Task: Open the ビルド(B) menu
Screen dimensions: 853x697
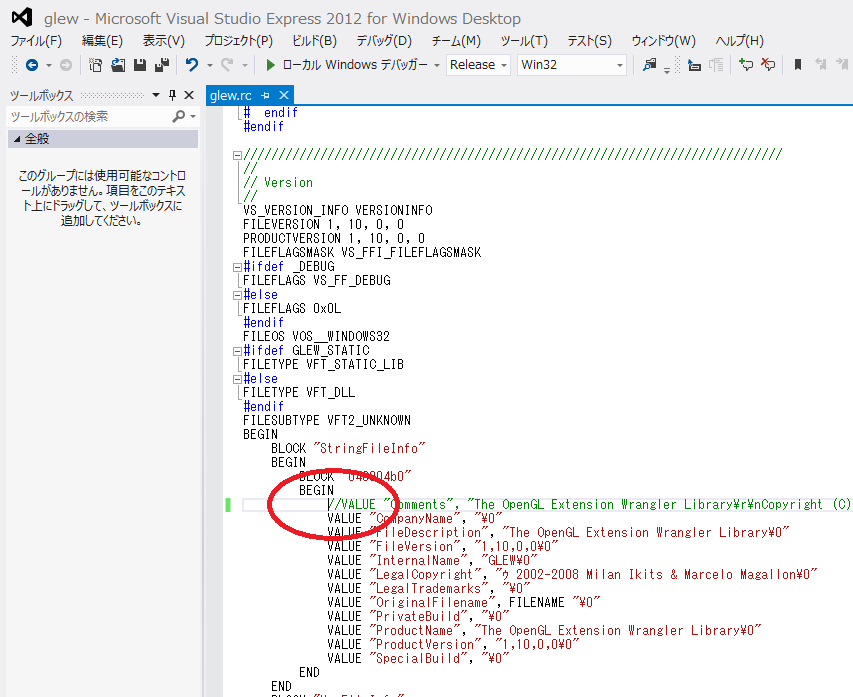Action: [x=314, y=41]
